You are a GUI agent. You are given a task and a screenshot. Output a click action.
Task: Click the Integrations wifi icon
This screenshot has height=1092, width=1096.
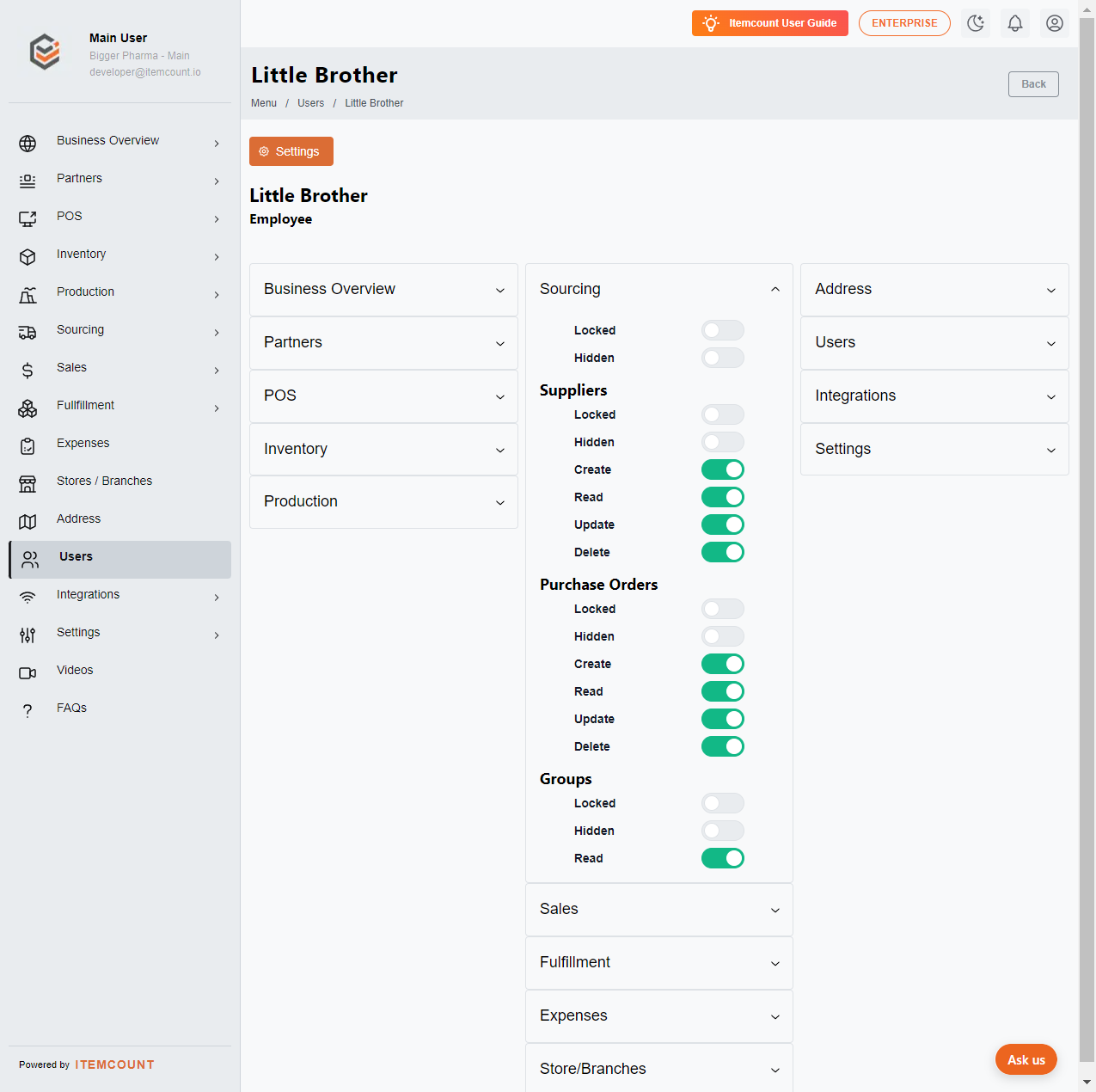coord(28,598)
